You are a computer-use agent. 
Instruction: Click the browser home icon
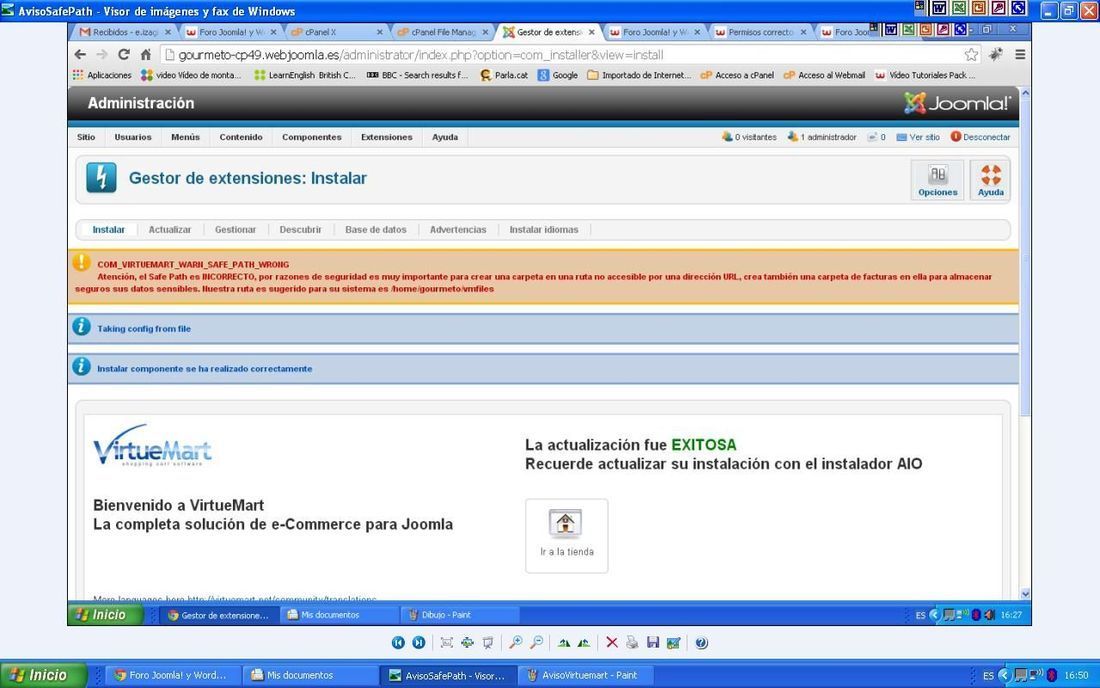point(145,55)
